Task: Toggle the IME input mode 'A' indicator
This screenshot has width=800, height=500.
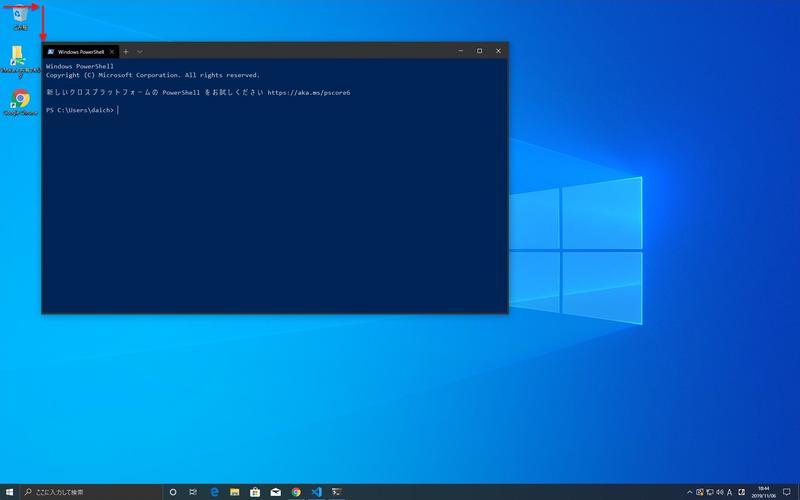Action: tap(730, 492)
